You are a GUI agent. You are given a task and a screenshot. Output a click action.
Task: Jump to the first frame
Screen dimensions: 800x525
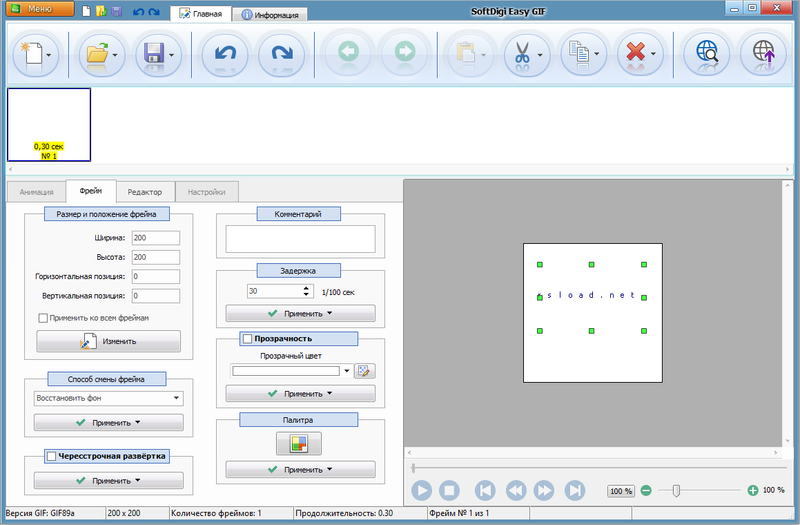coord(485,491)
